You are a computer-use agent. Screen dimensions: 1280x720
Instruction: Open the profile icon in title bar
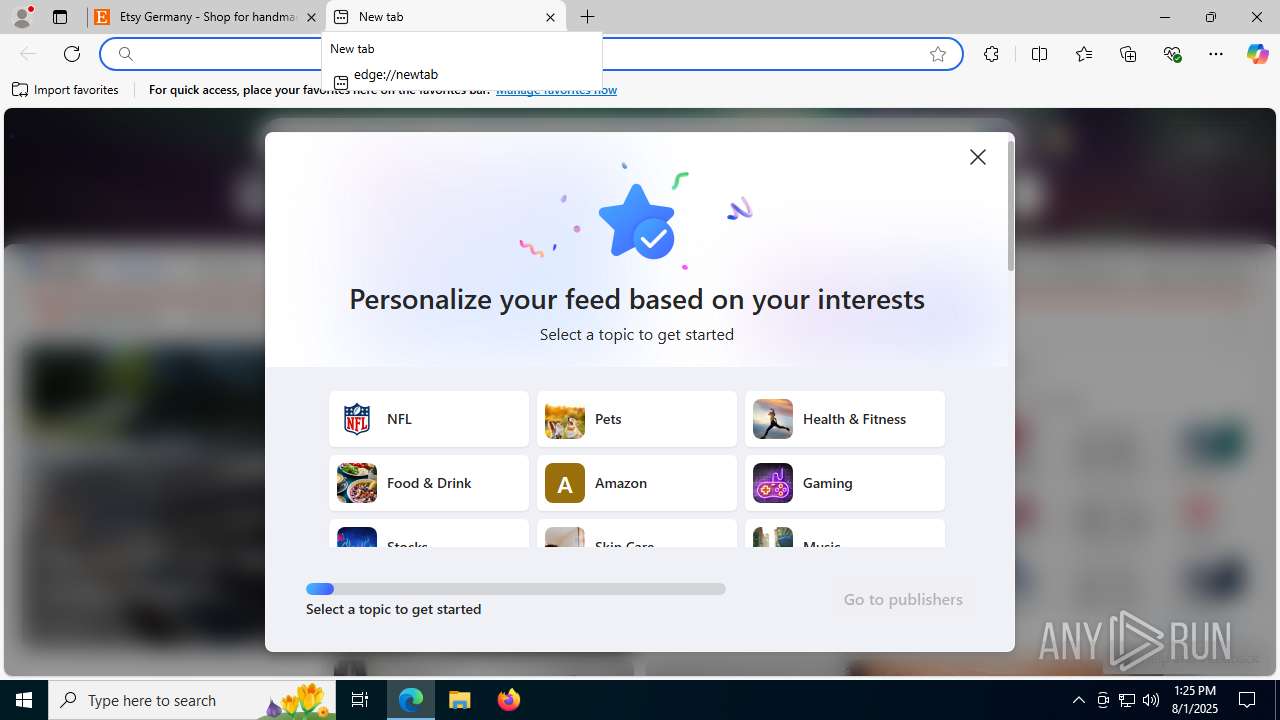[x=22, y=17]
